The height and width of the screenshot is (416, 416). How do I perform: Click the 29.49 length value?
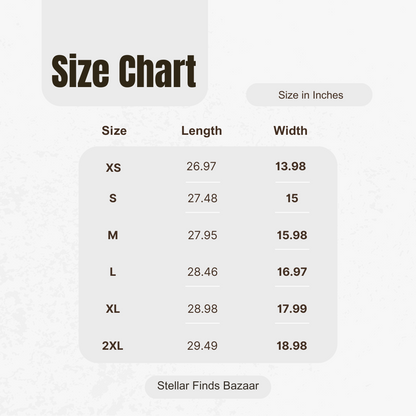[x=202, y=346]
